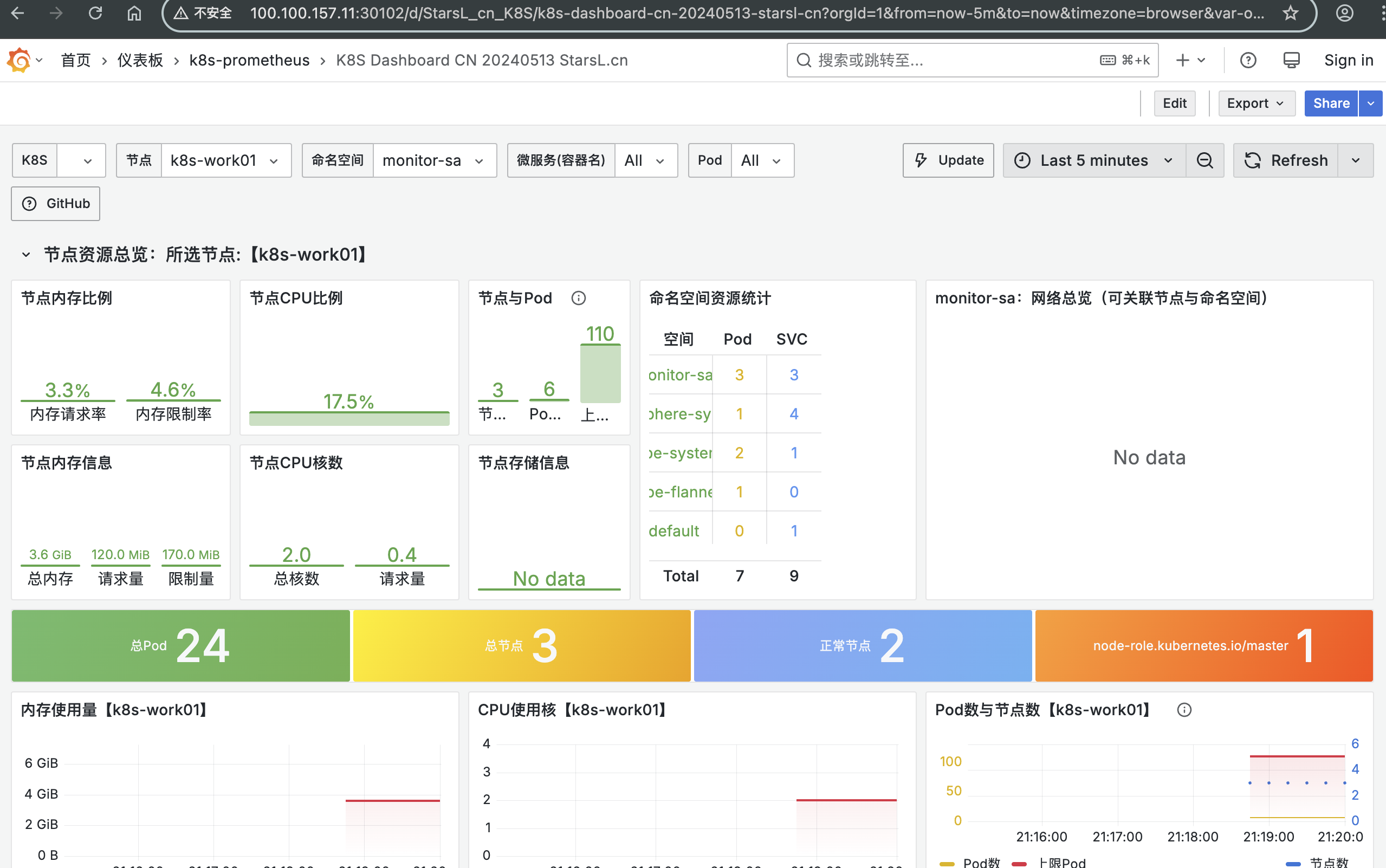
Task: Open the browser profile icon
Action: click(x=1345, y=12)
